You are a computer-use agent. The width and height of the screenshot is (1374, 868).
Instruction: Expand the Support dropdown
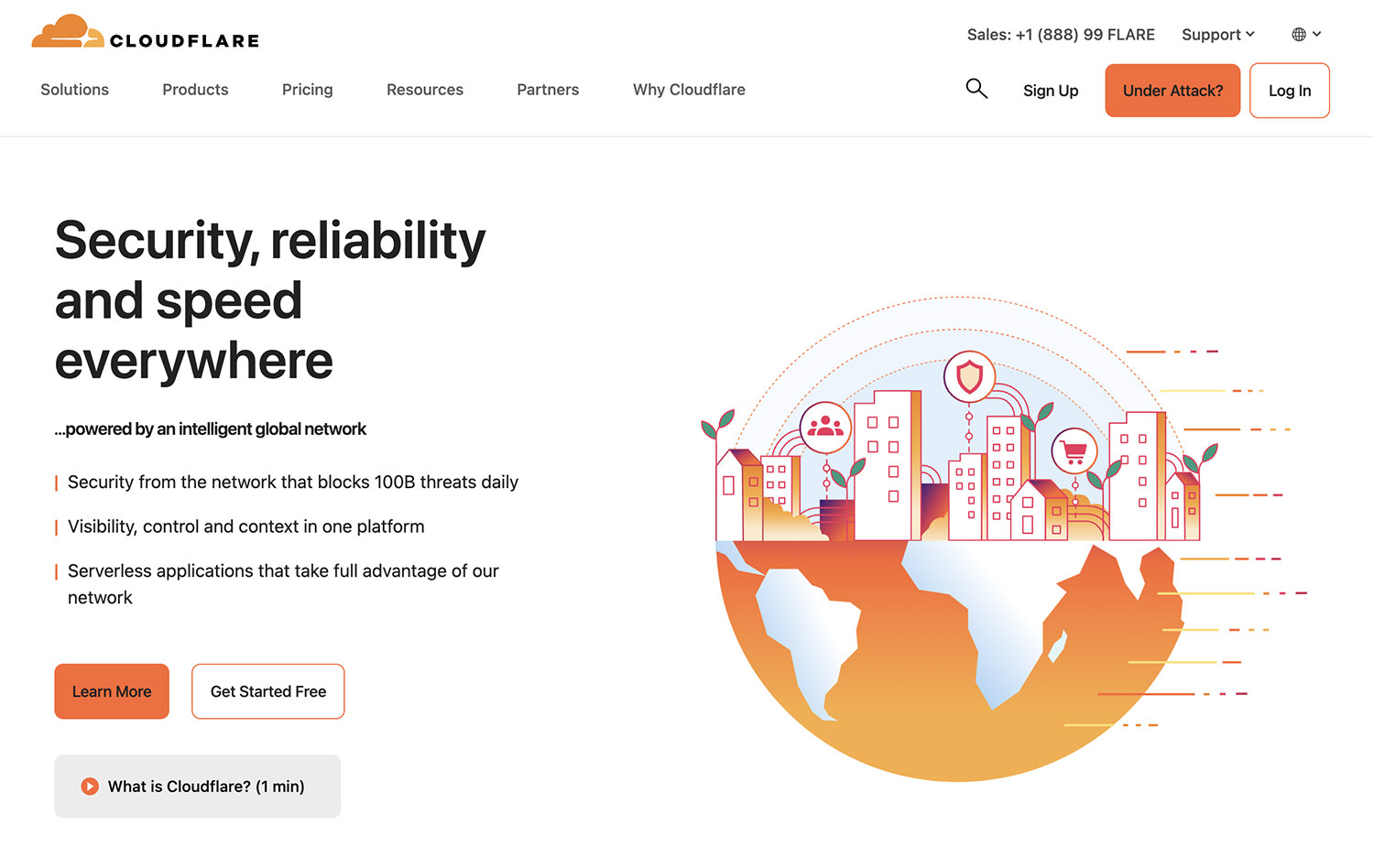[x=1218, y=35]
